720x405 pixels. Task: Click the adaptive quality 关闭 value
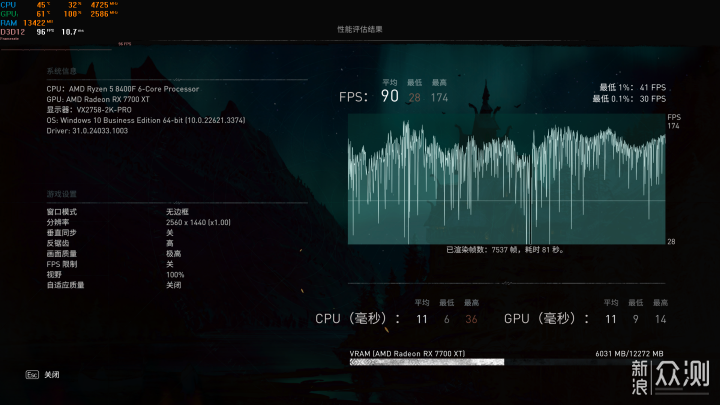point(174,285)
